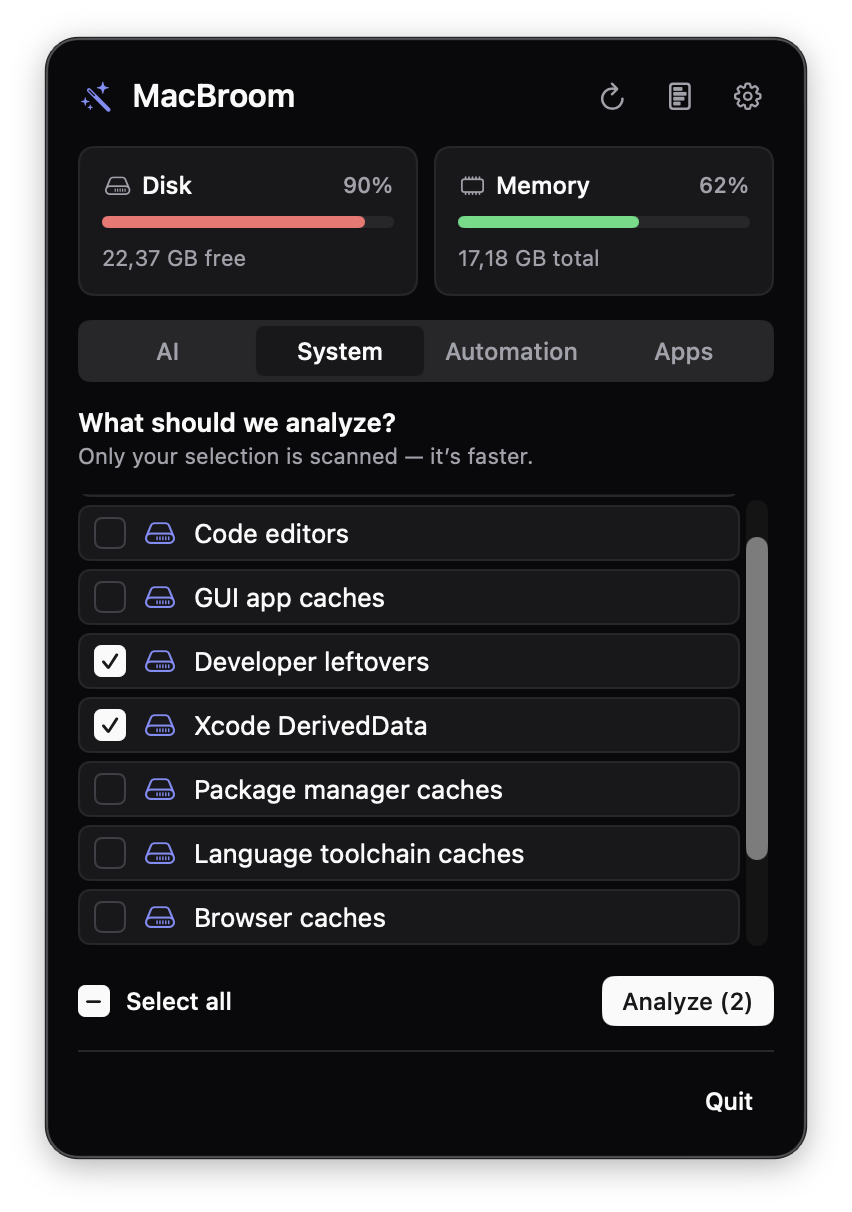Click the 'Select all' label text
The image size is (852, 1212).
click(179, 1001)
